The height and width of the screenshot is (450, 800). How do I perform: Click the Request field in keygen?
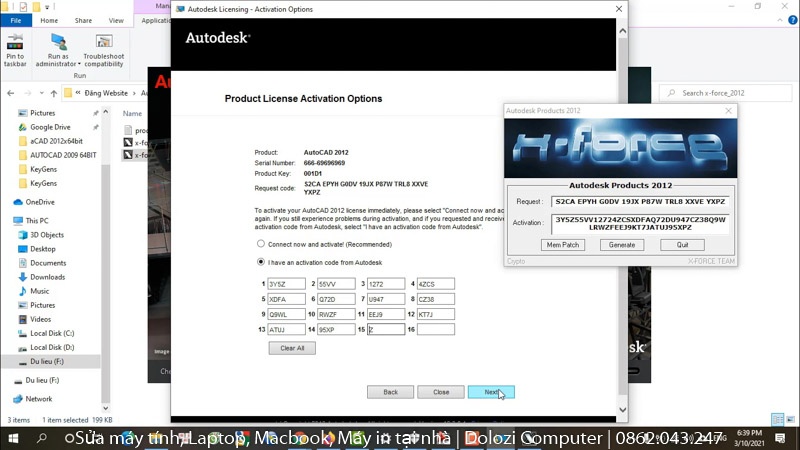pyautogui.click(x=640, y=202)
